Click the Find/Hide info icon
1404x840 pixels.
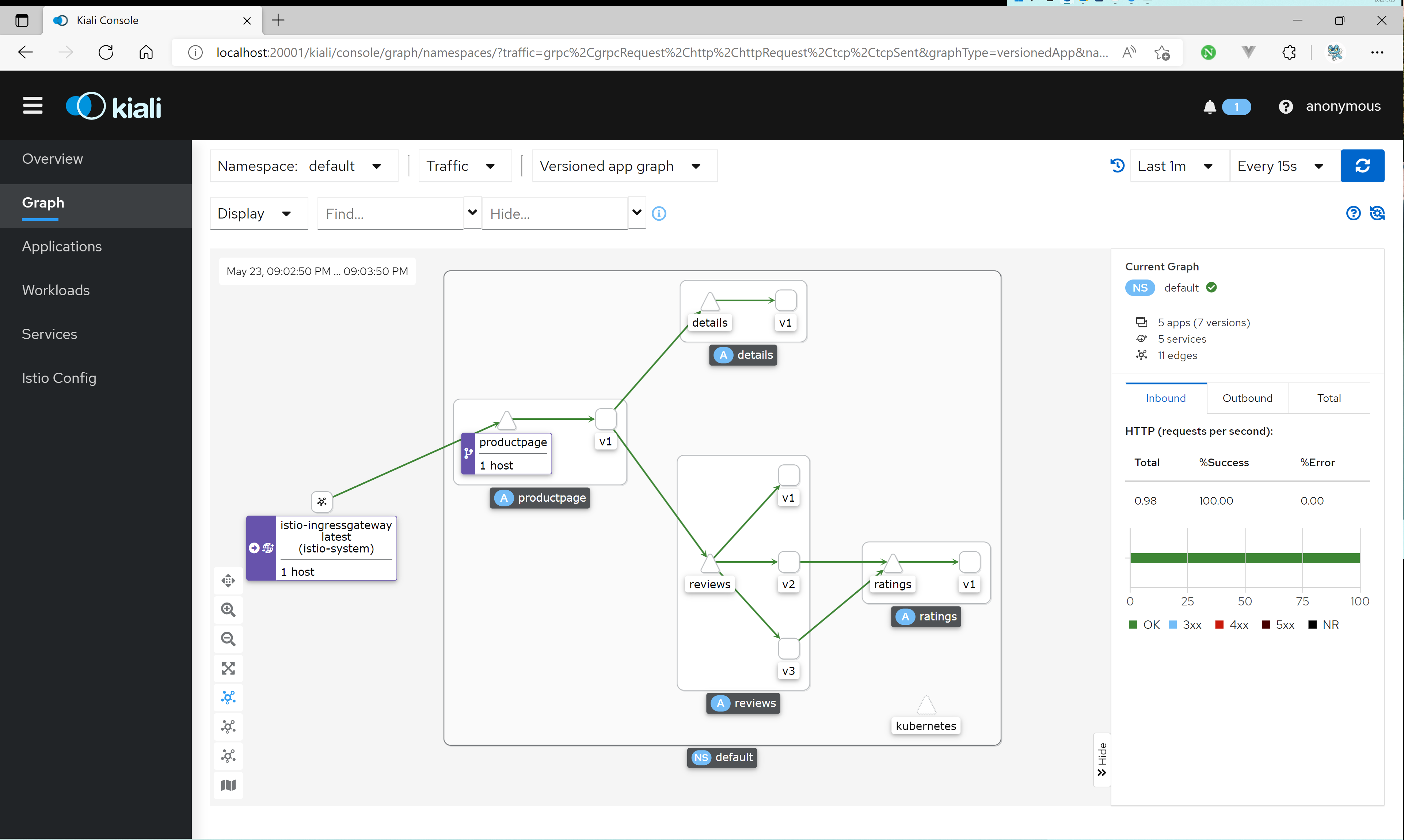659,213
